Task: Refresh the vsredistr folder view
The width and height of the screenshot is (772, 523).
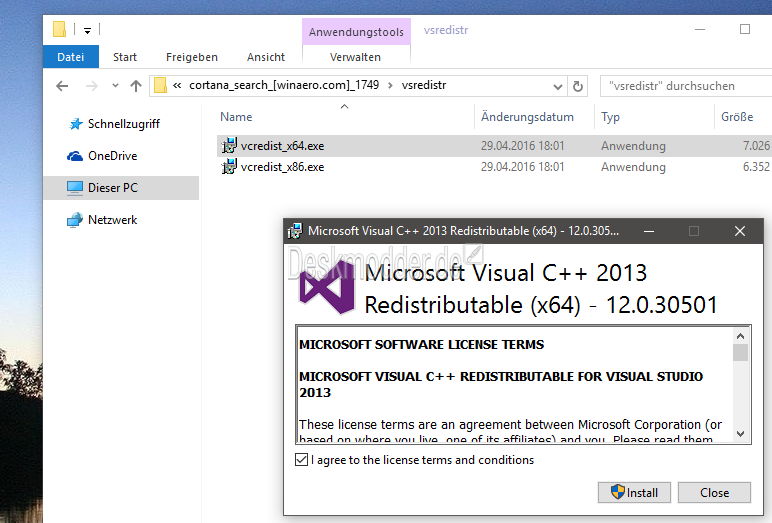Action: (578, 87)
